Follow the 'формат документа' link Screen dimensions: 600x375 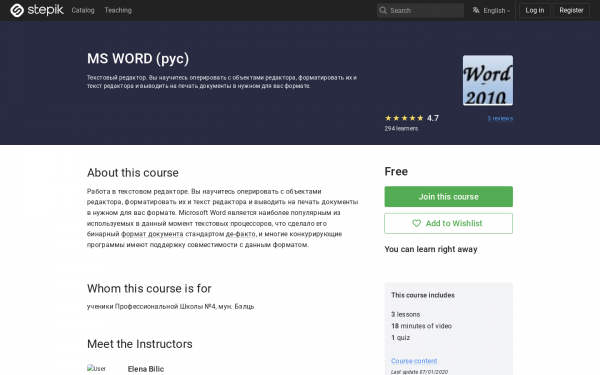(152, 234)
